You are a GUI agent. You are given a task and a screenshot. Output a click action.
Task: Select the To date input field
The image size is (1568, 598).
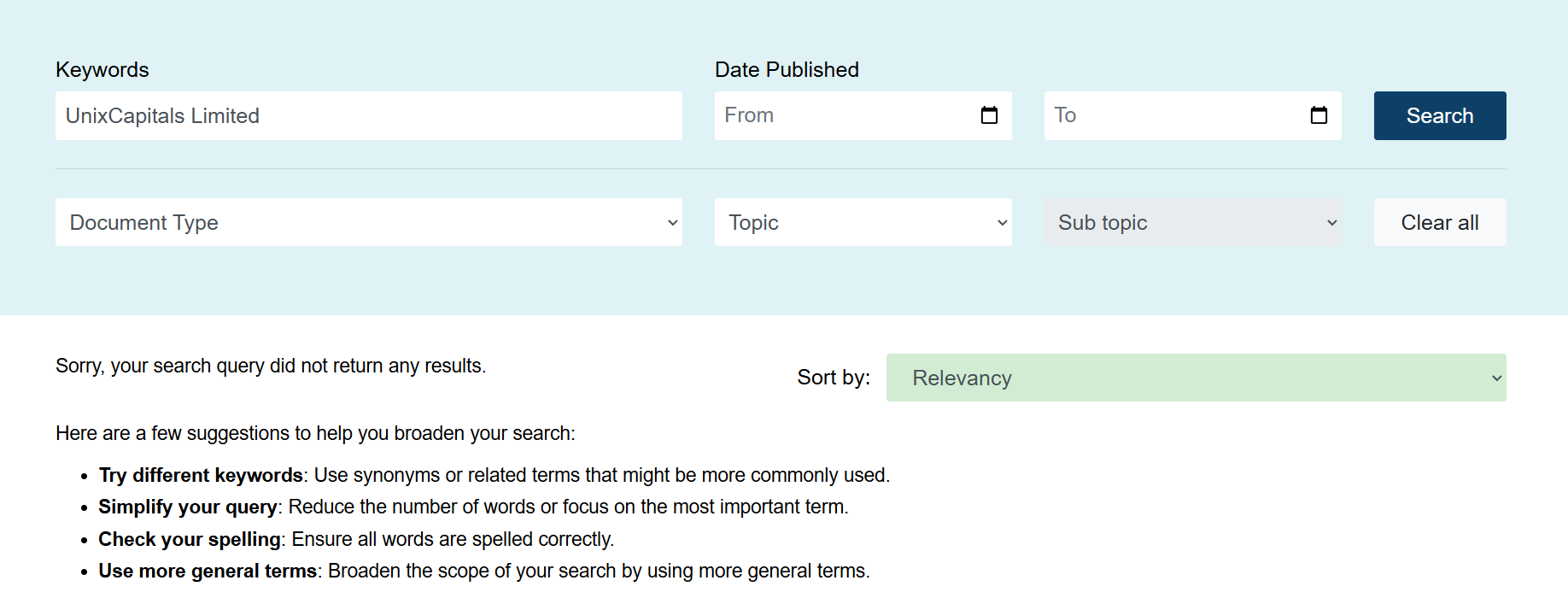pyautogui.click(x=1175, y=115)
